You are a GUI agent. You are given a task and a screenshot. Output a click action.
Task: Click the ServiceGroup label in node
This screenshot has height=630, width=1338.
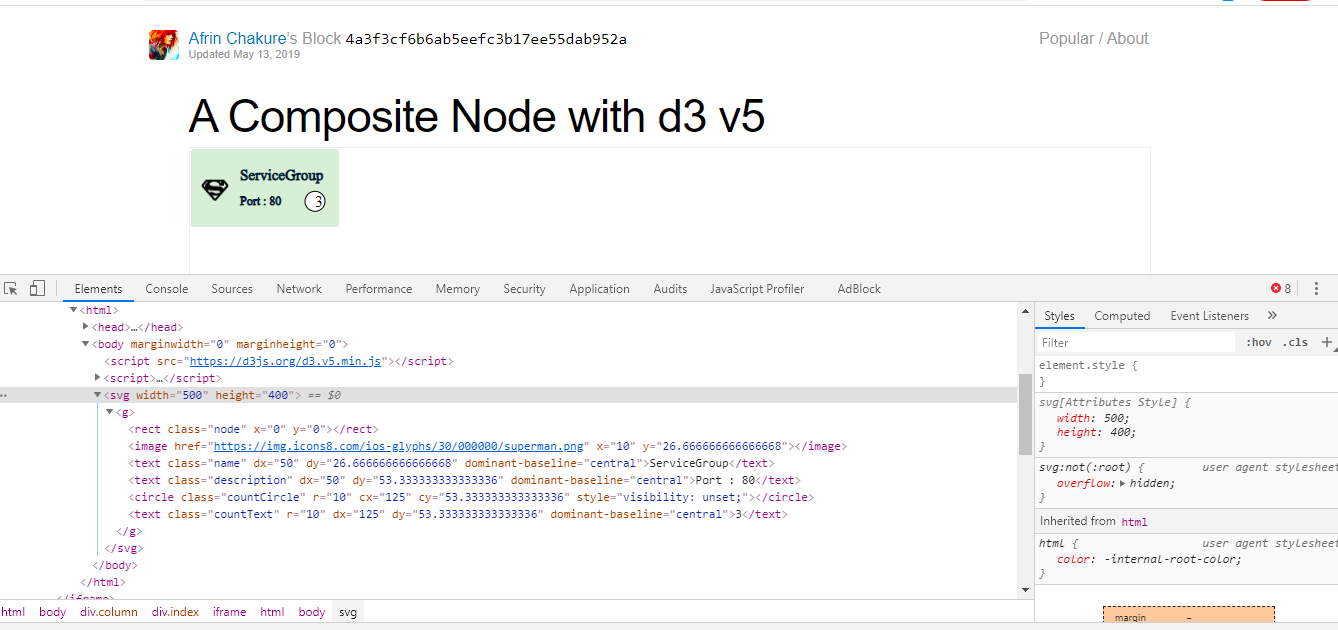click(x=281, y=175)
